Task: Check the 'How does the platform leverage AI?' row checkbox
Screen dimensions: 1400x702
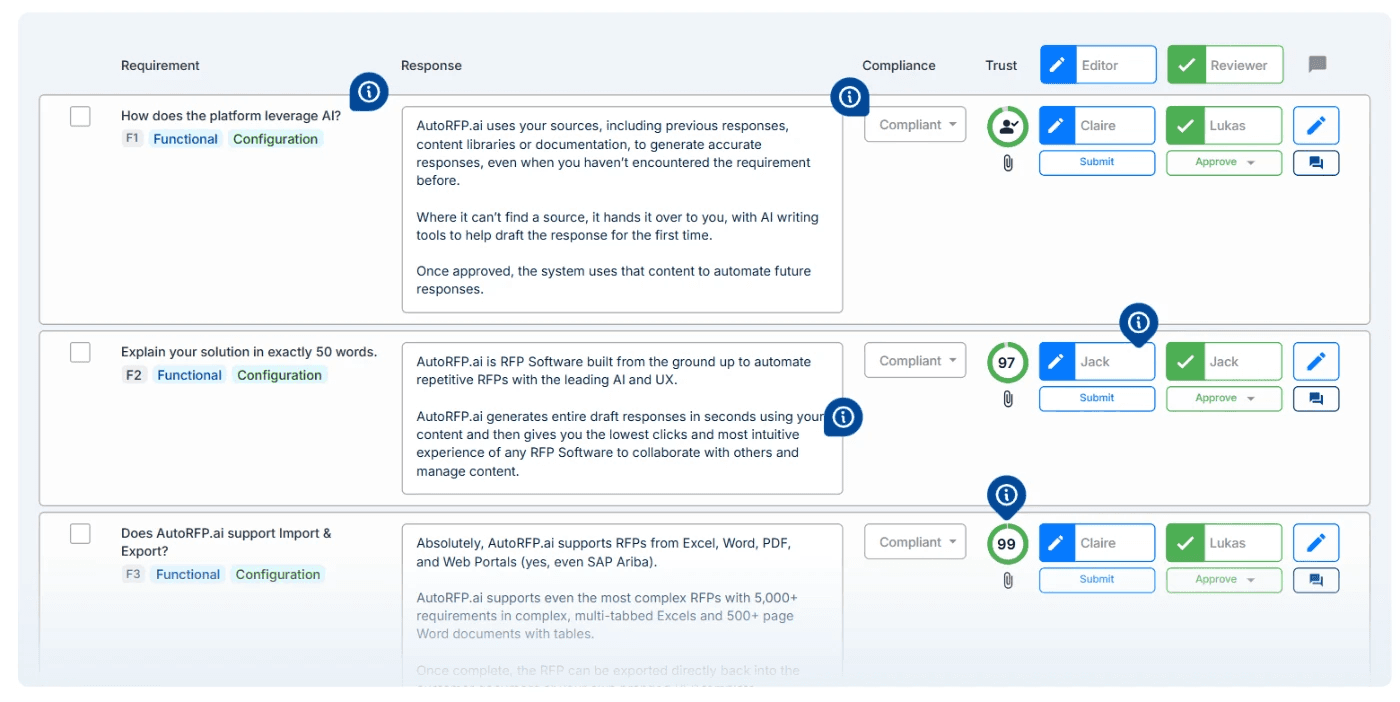Action: tap(80, 116)
